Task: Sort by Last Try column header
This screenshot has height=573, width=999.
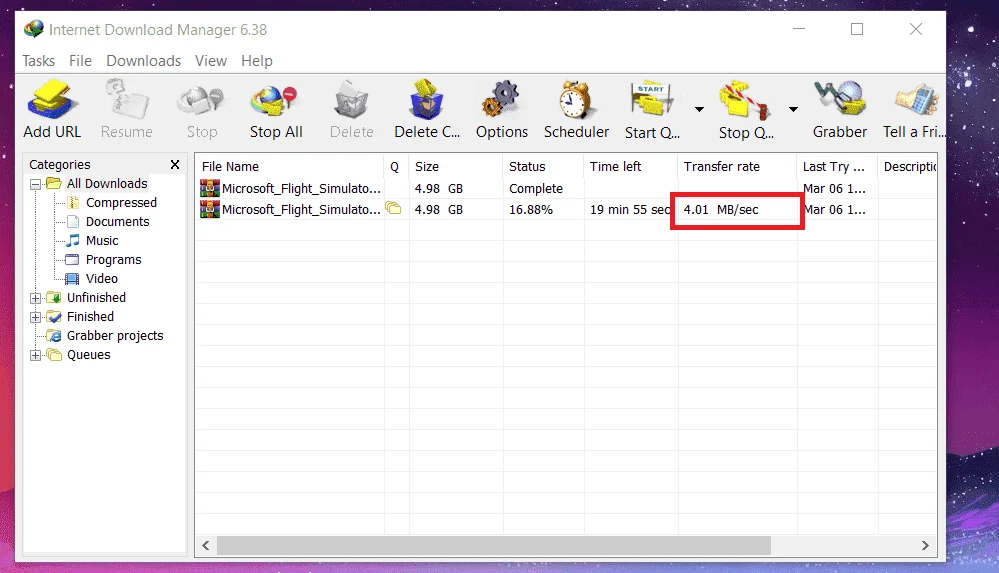Action: point(837,166)
